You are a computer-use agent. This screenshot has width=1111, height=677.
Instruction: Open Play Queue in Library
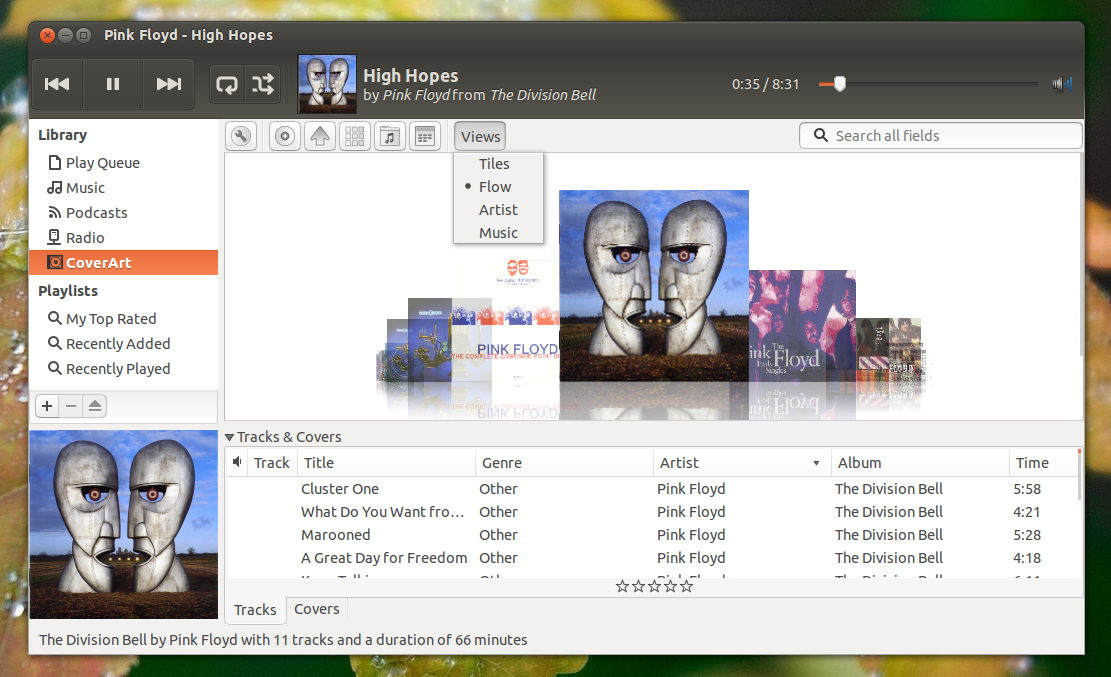click(x=123, y=163)
